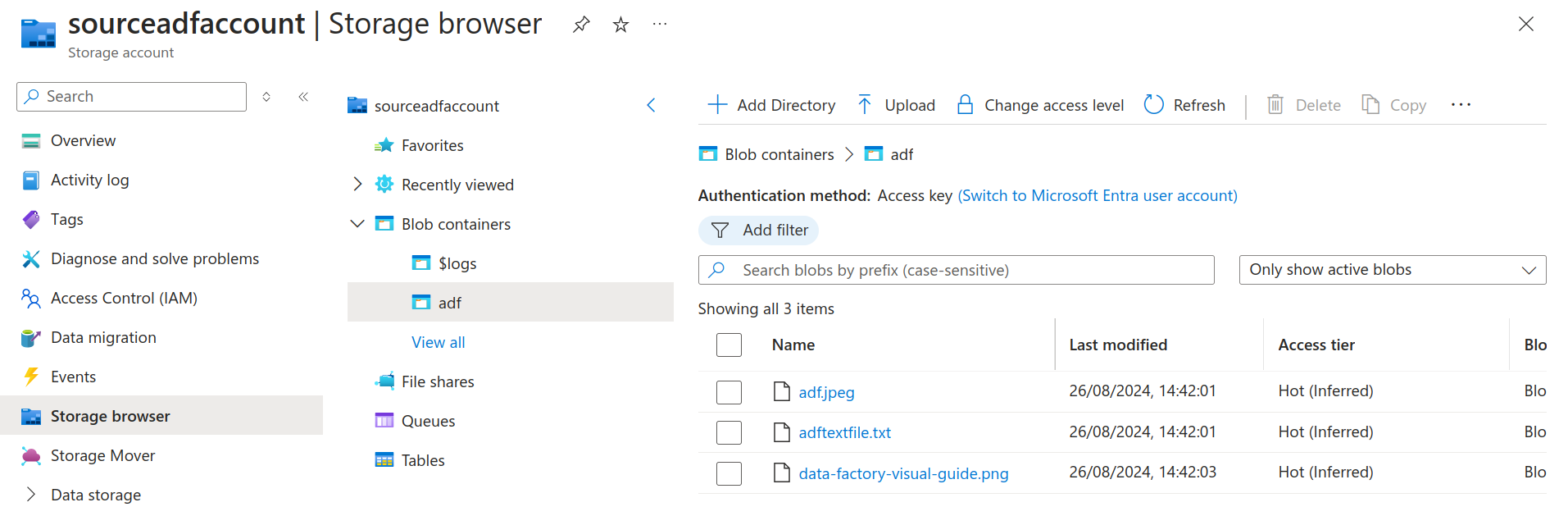Close the Storage browser blade

coord(1525,24)
